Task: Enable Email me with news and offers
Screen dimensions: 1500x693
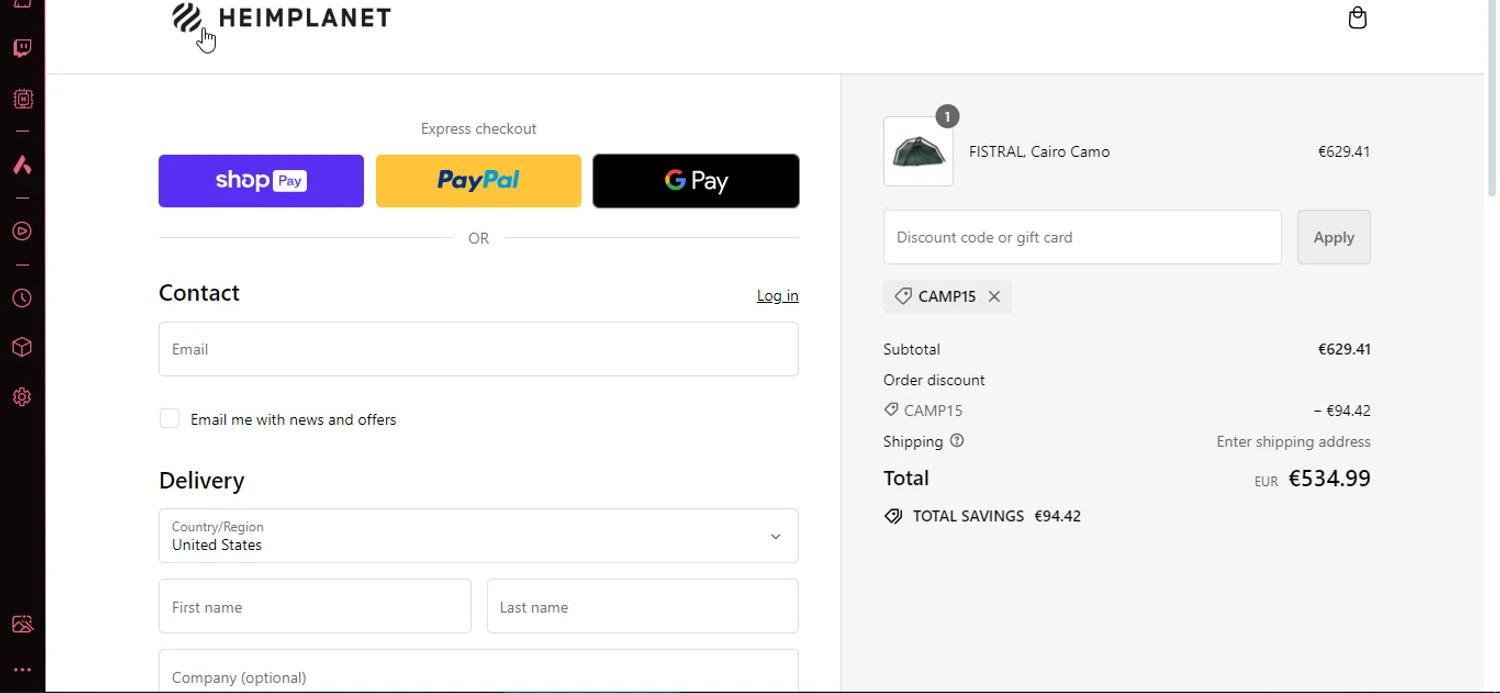Action: click(170, 419)
